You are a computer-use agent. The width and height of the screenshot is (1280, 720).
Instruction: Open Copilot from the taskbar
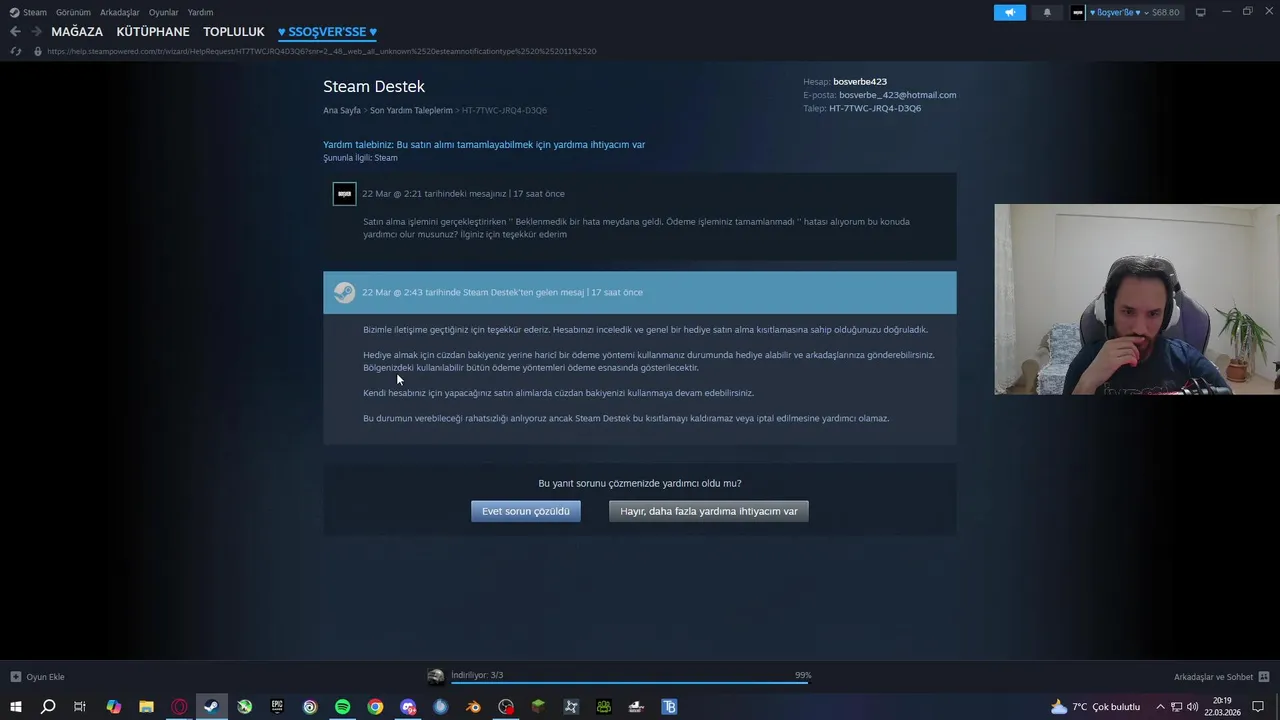coord(113,707)
